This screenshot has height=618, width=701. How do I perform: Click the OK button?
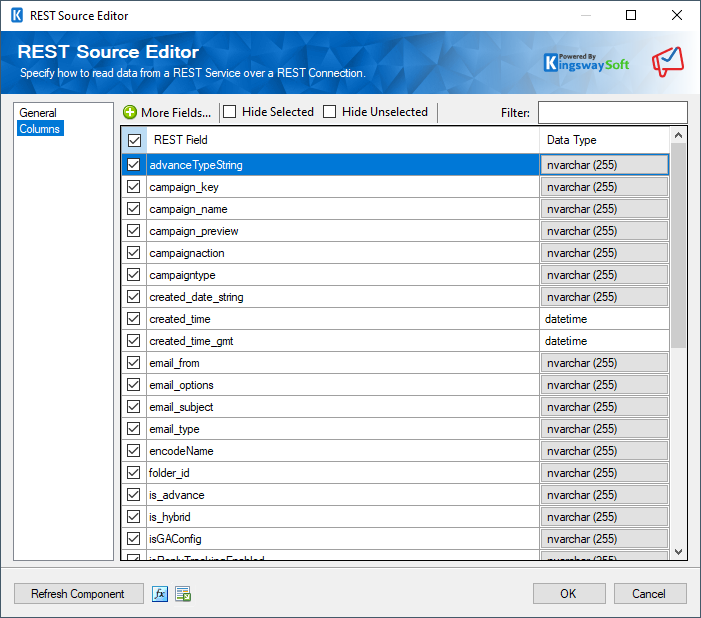coord(569,594)
